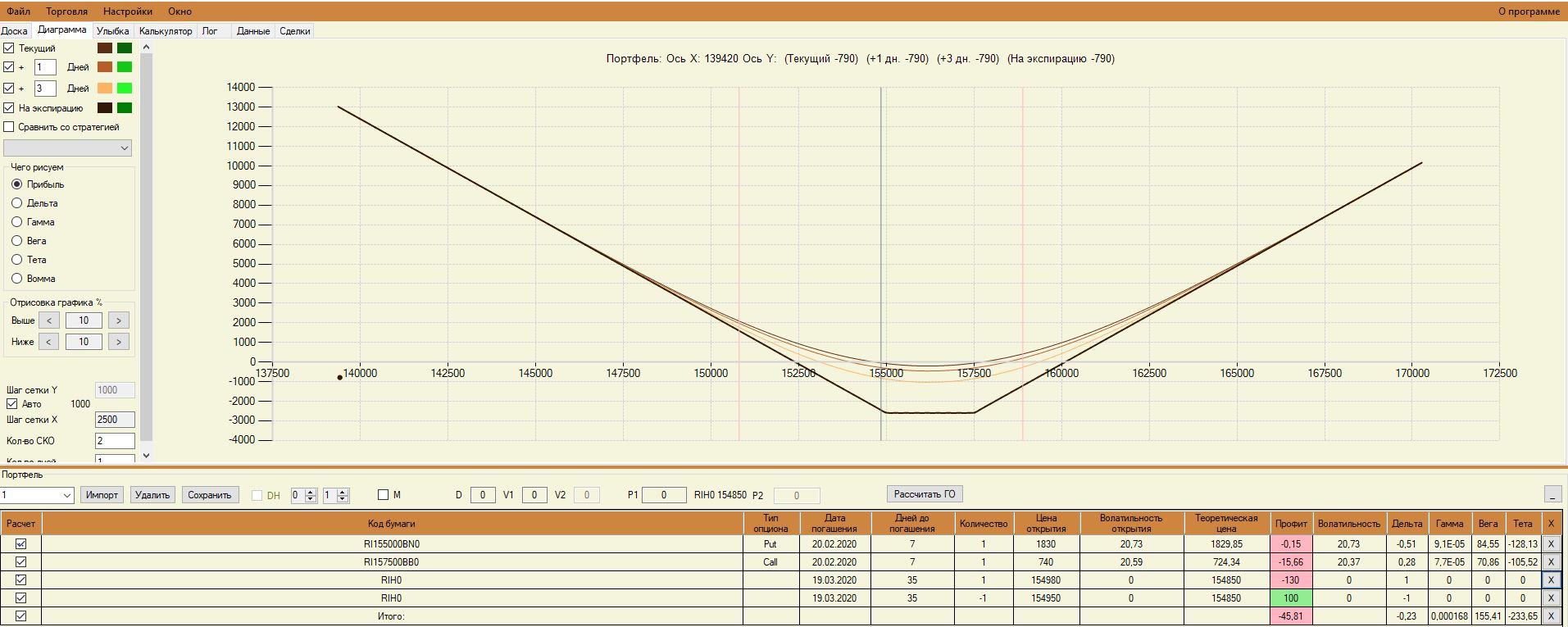Image resolution: width=1568 pixels, height=627 pixels.
Task: Select the Гамма radio button
Action: (x=17, y=222)
